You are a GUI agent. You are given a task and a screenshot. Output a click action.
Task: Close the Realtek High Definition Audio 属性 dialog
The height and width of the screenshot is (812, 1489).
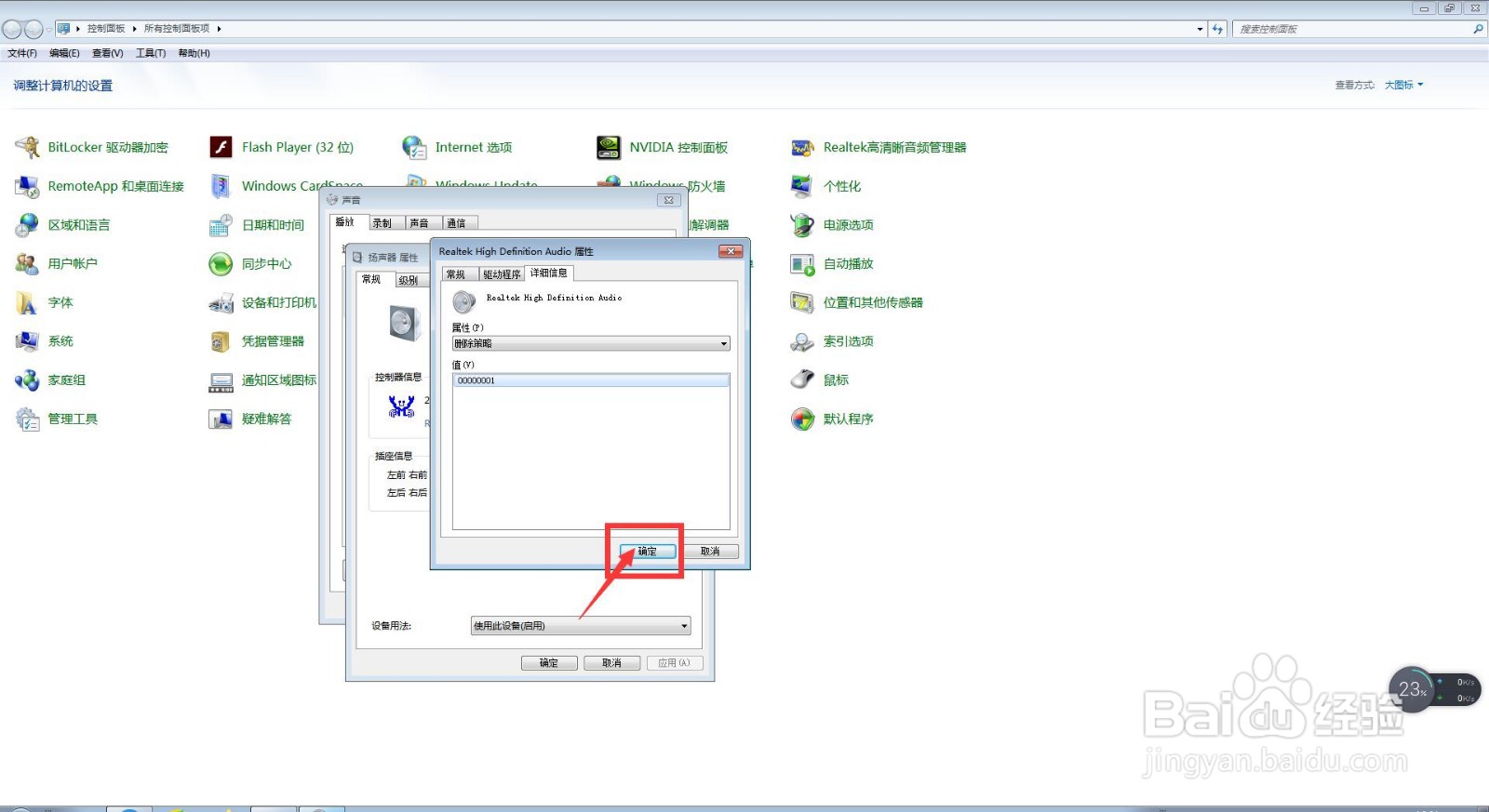pyautogui.click(x=731, y=251)
